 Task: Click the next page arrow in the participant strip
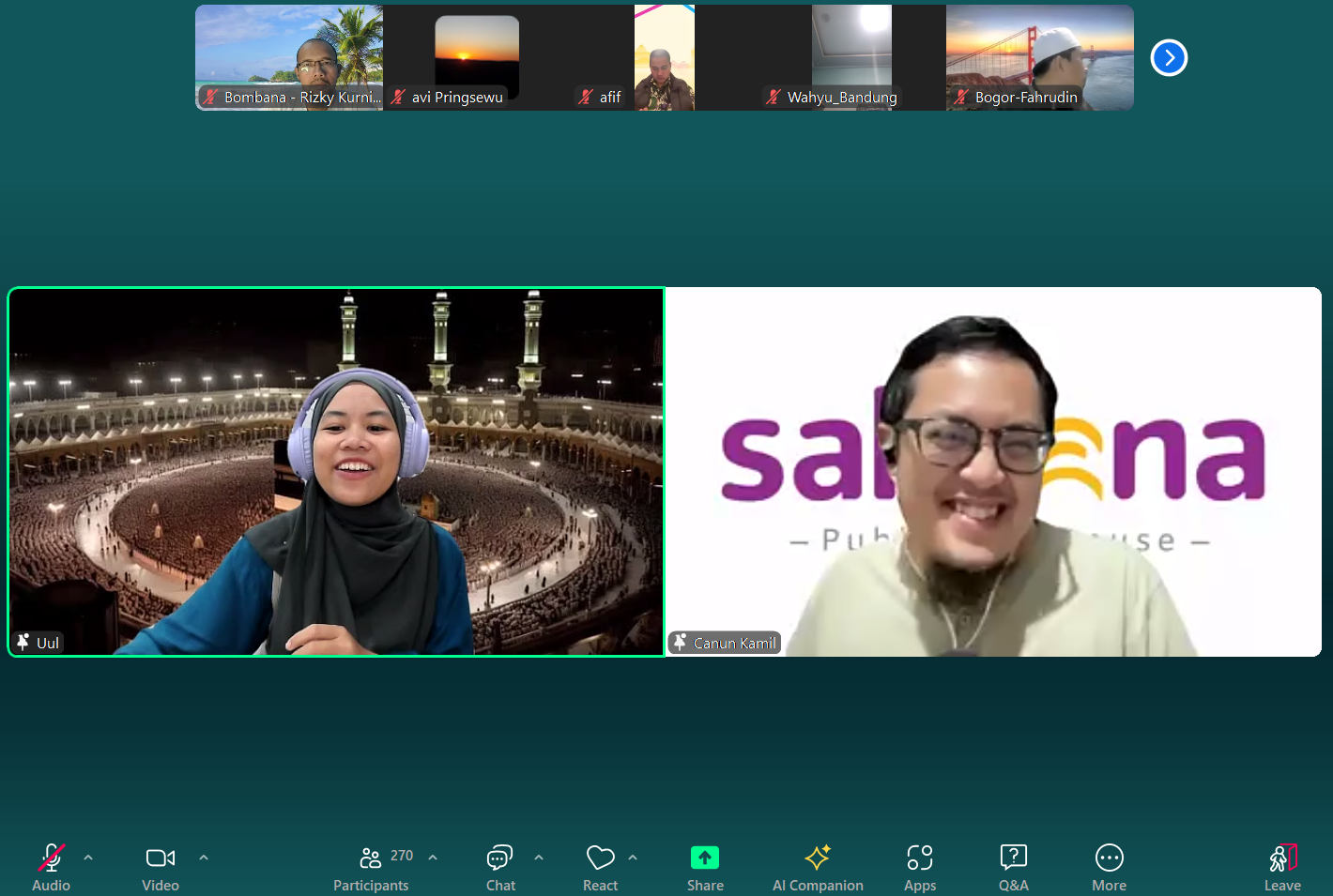[1169, 57]
